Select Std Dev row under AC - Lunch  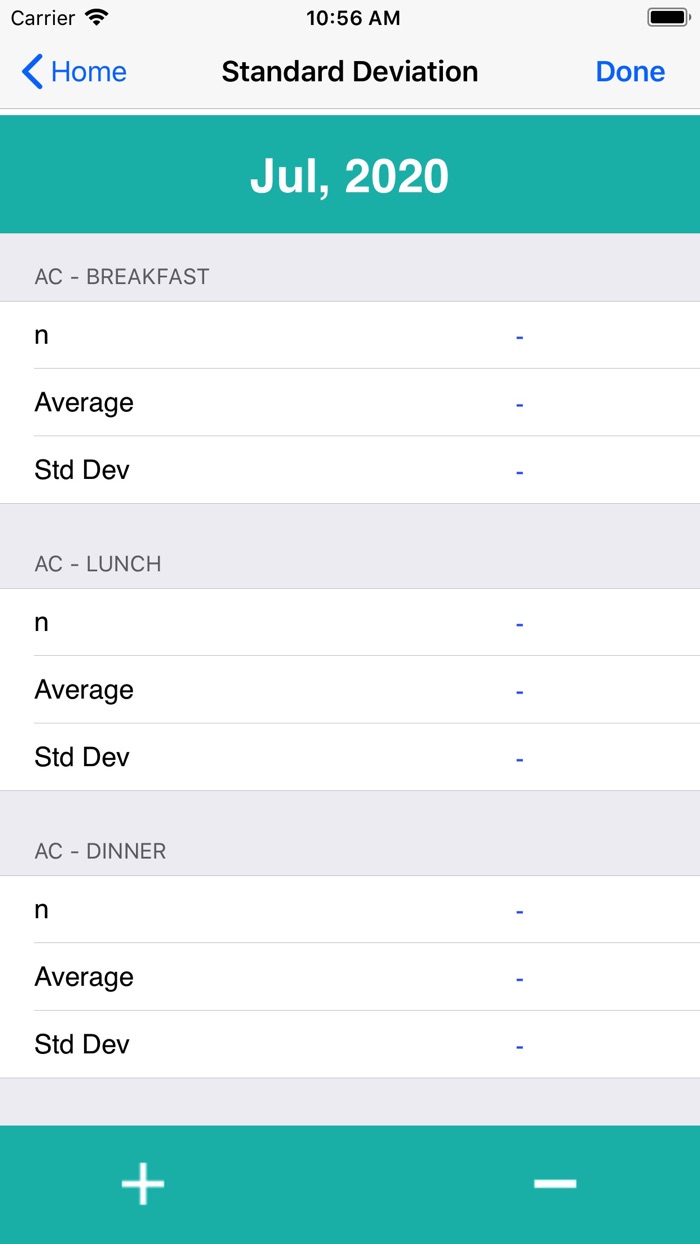(x=350, y=757)
